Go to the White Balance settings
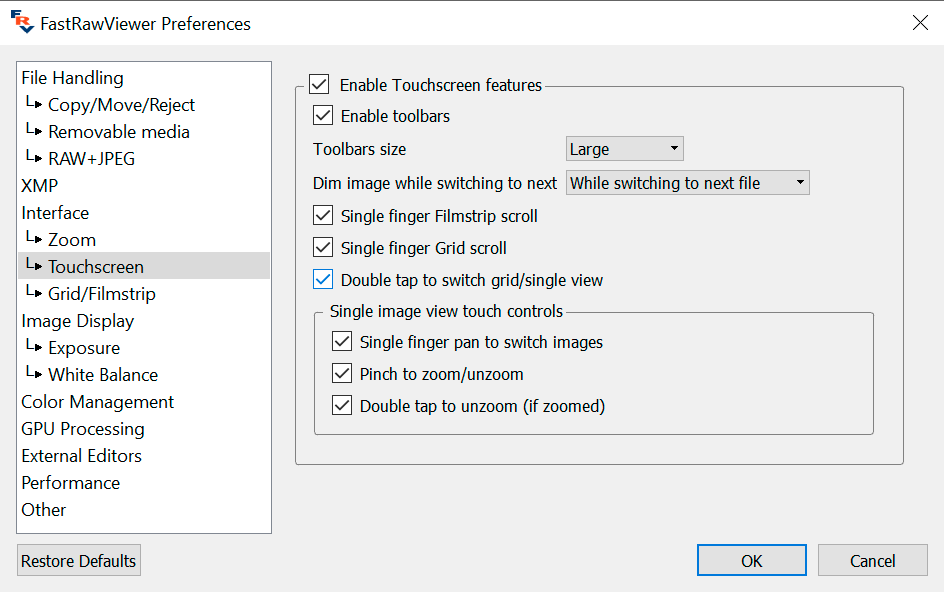The image size is (944, 592). tap(103, 375)
